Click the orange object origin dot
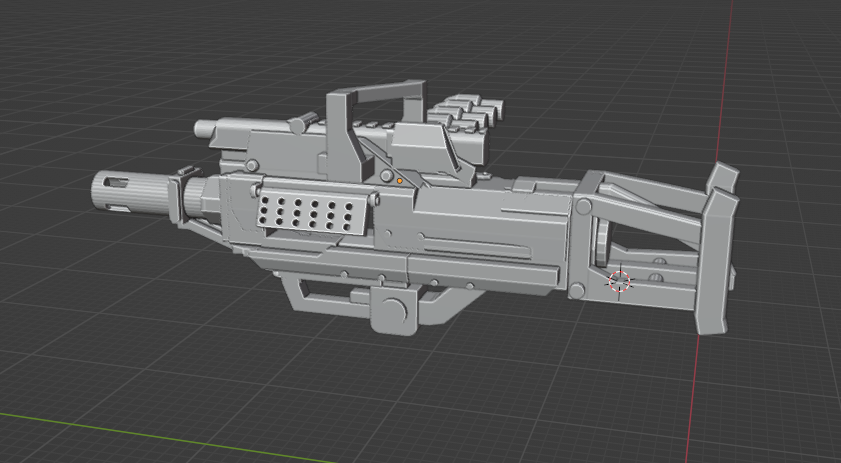The height and width of the screenshot is (463, 841). [x=400, y=181]
